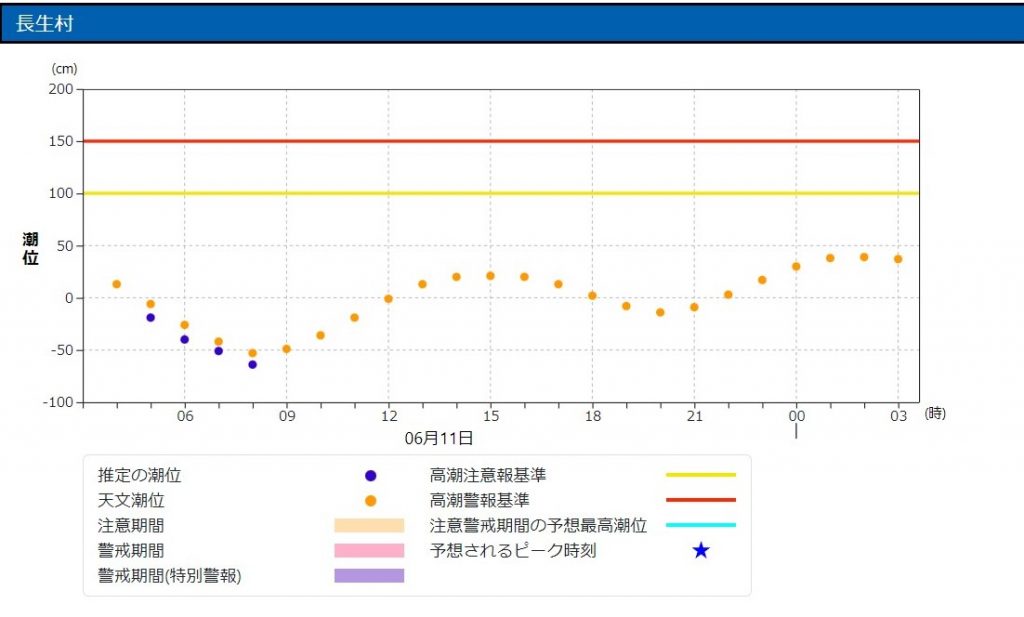Click the 高潮警報基準 legend label
The height and width of the screenshot is (617, 1024).
point(479,500)
